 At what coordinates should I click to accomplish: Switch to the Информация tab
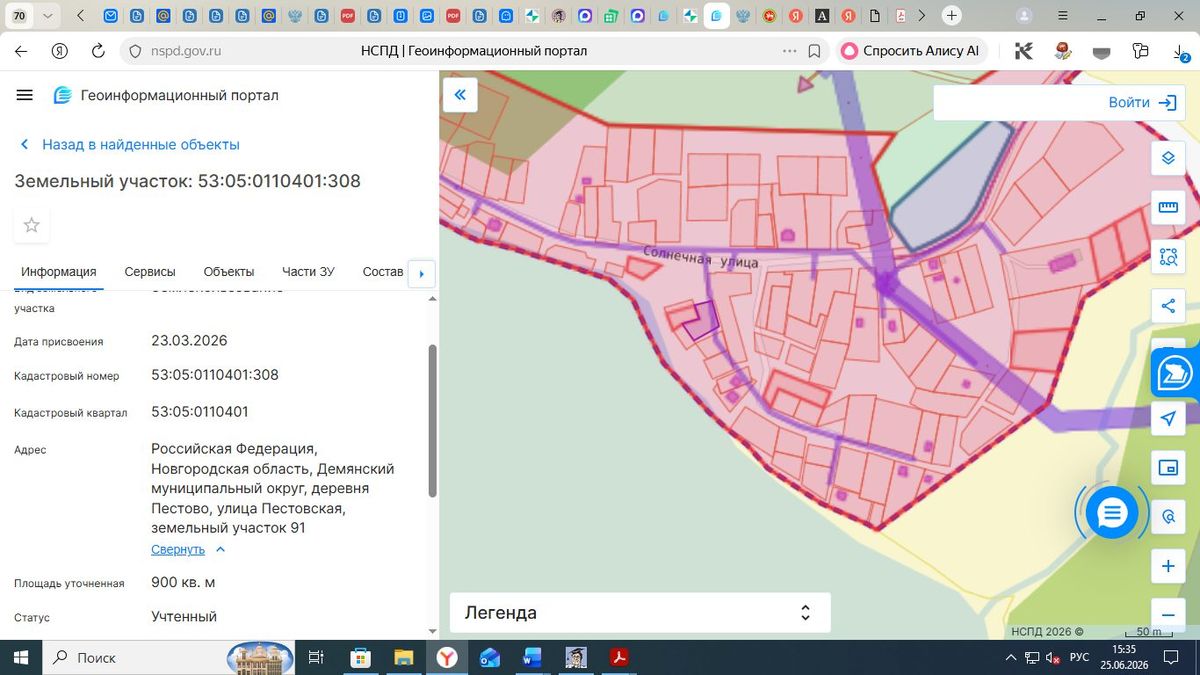tap(59, 272)
